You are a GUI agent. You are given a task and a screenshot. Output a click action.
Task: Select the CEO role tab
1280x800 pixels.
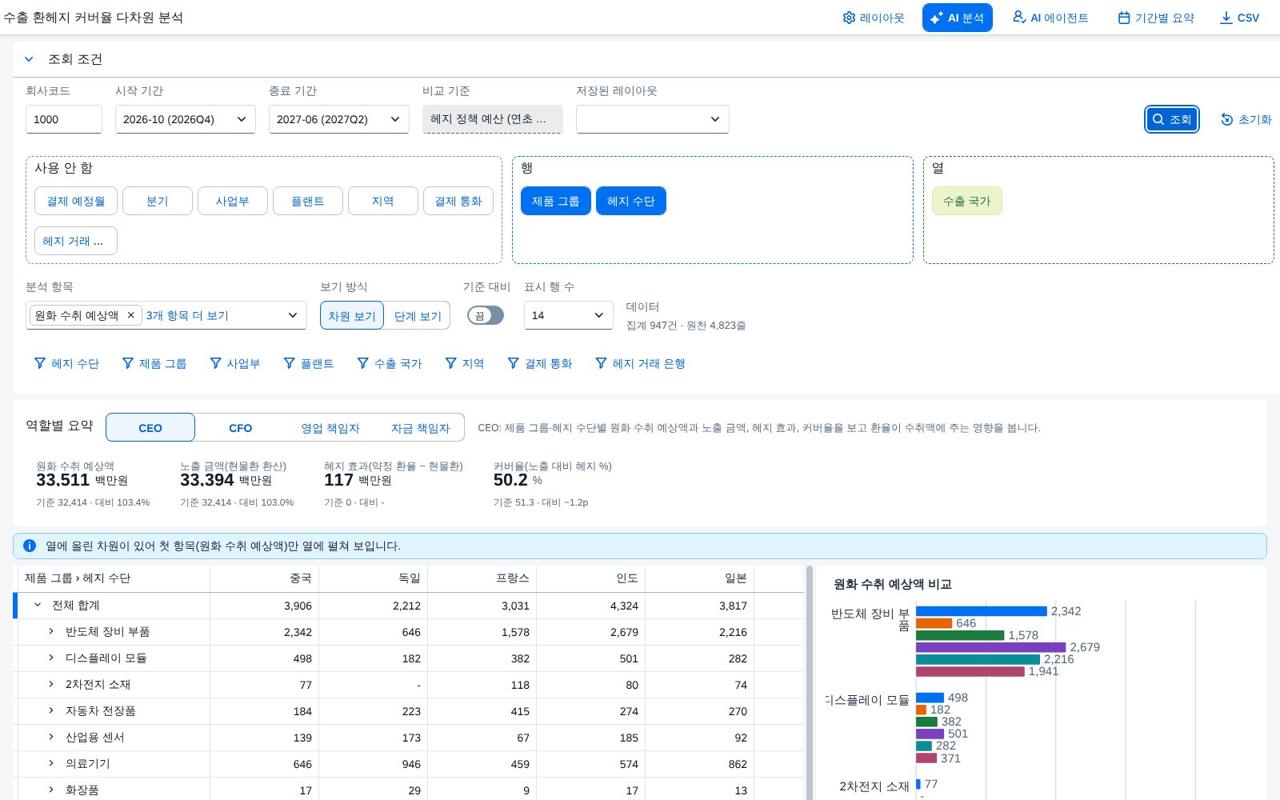pyautogui.click(x=150, y=428)
